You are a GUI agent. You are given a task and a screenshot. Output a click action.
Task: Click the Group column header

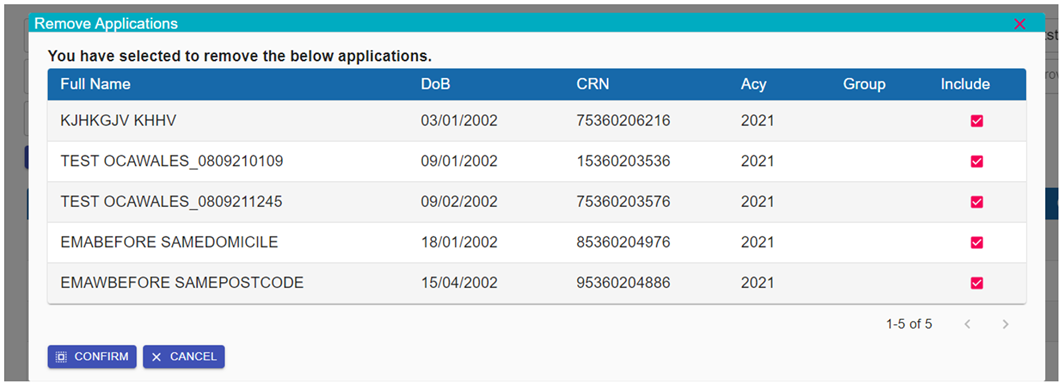tap(864, 85)
